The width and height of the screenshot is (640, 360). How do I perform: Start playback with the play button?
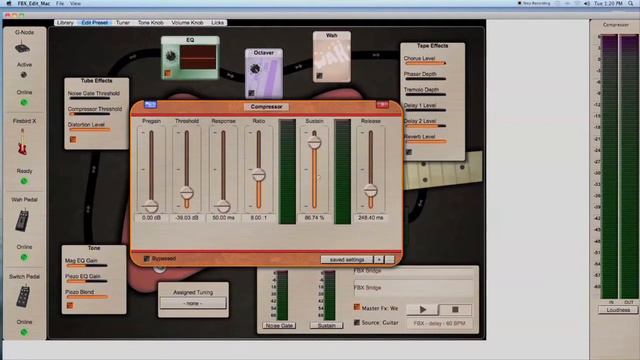point(423,310)
